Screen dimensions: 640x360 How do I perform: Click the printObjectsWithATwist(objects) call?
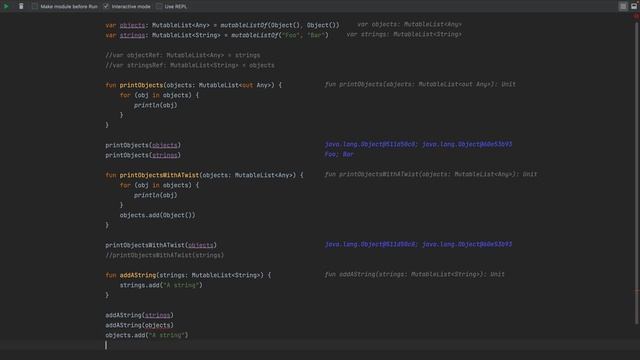[x=161, y=245]
